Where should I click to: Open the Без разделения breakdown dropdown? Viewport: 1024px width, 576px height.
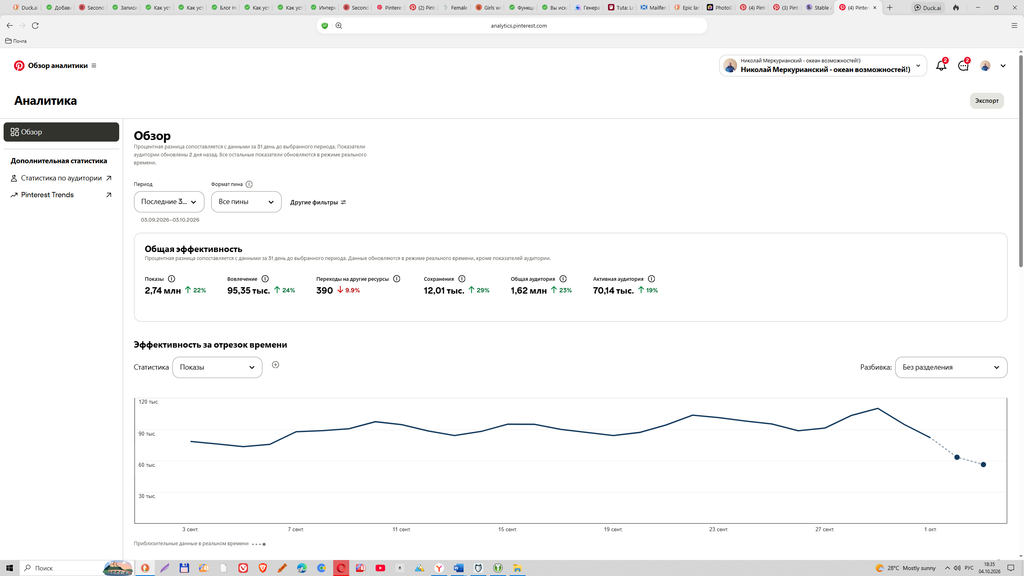pos(951,367)
